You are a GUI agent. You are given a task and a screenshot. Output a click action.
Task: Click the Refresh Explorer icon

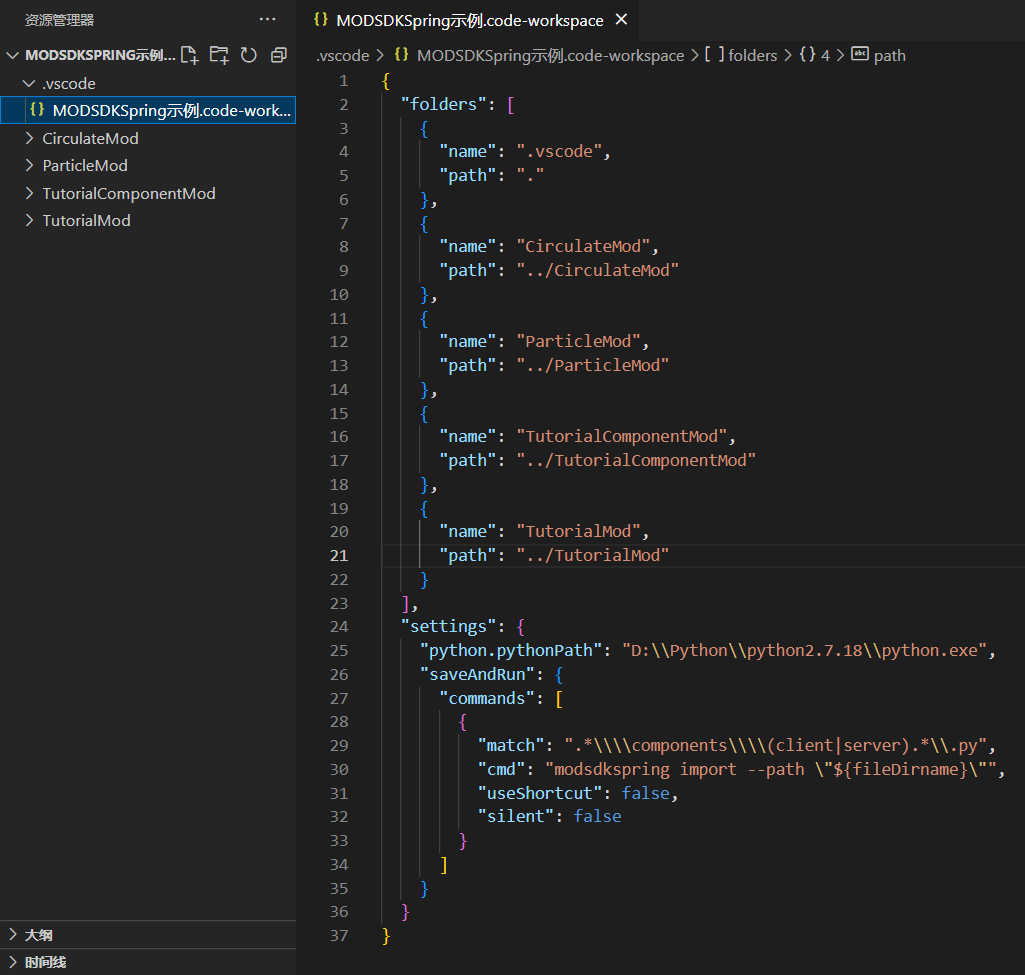[248, 55]
